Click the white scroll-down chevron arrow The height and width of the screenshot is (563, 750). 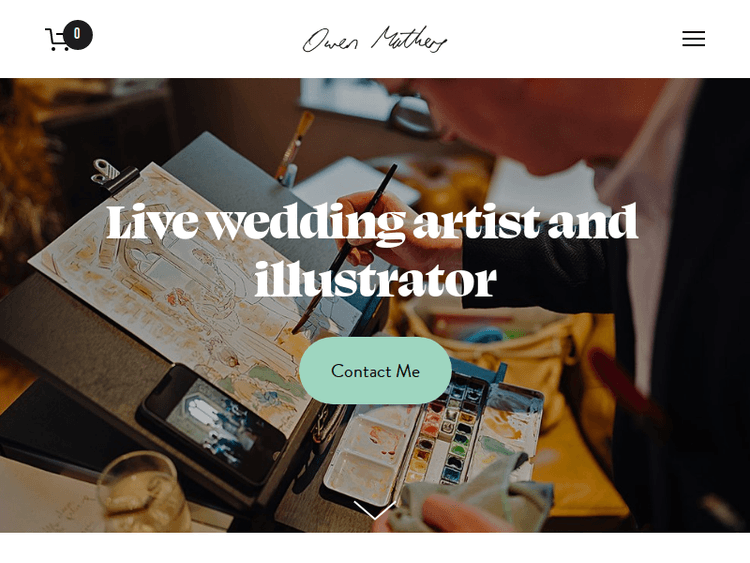375,510
